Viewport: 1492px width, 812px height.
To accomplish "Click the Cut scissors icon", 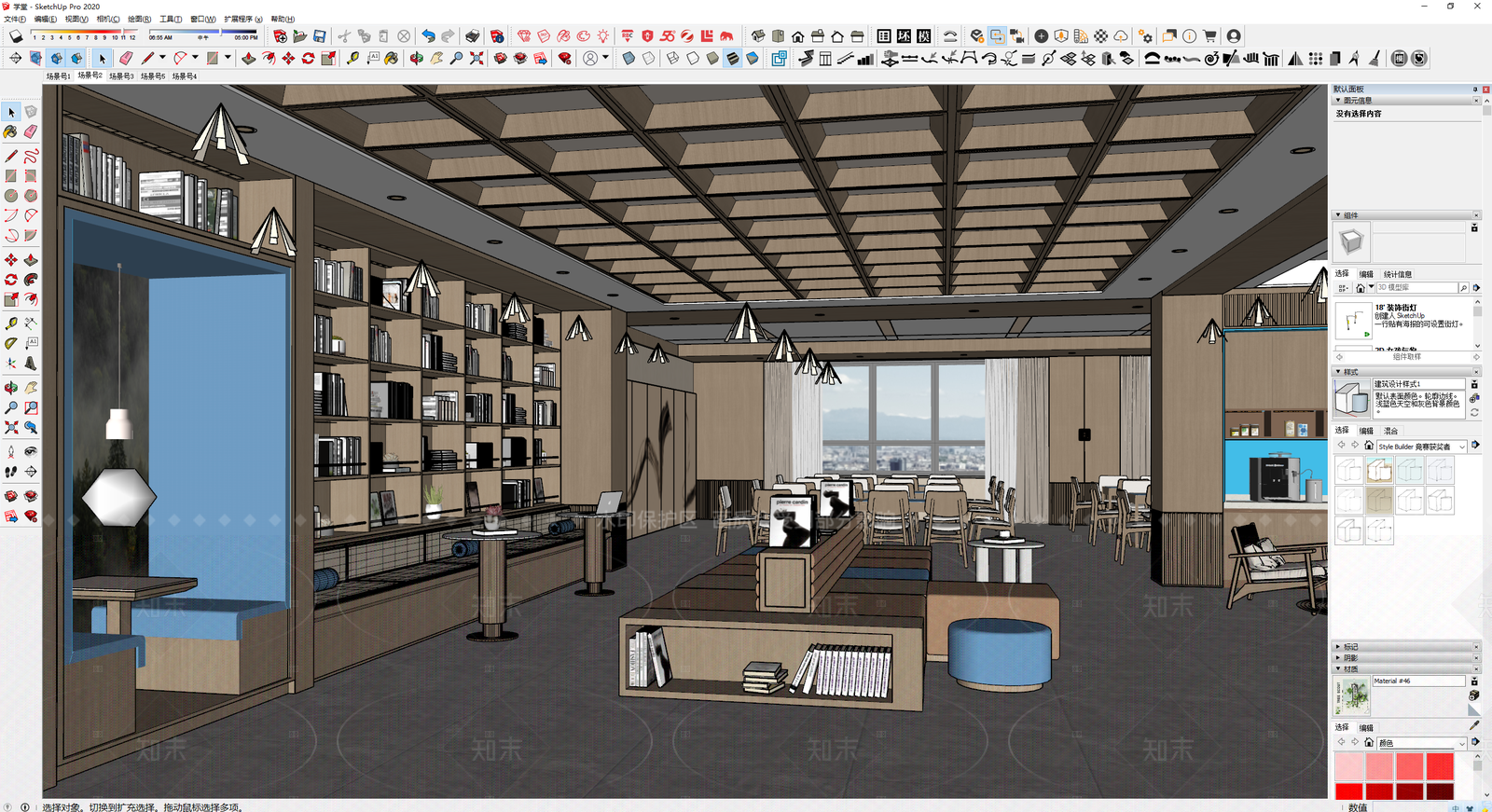I will (x=344, y=36).
